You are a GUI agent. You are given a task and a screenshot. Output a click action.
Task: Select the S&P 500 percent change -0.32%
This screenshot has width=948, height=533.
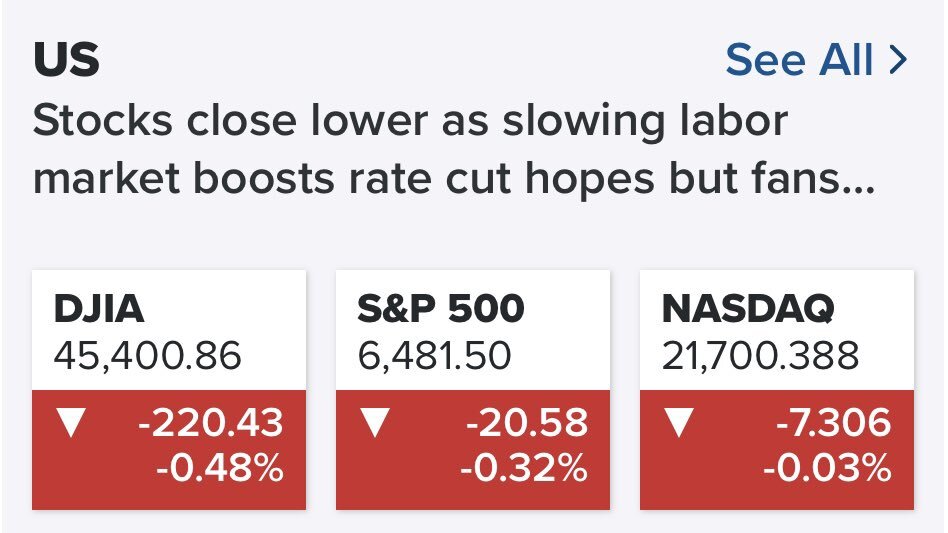(x=524, y=468)
